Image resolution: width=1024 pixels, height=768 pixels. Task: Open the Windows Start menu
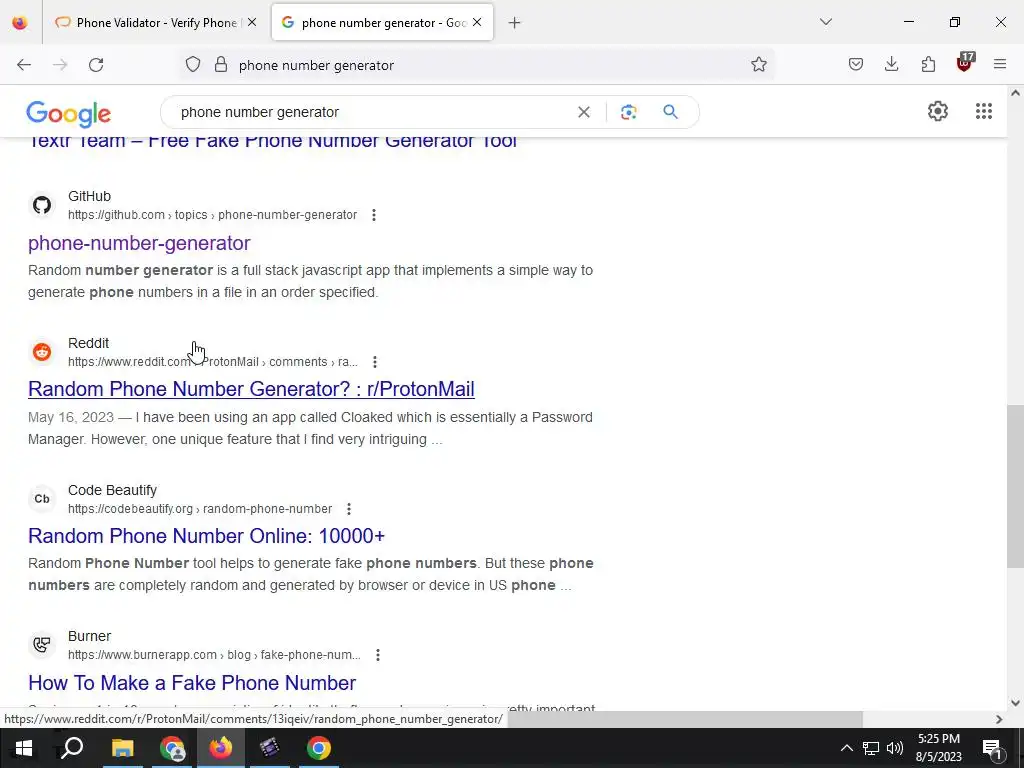pos(24,748)
